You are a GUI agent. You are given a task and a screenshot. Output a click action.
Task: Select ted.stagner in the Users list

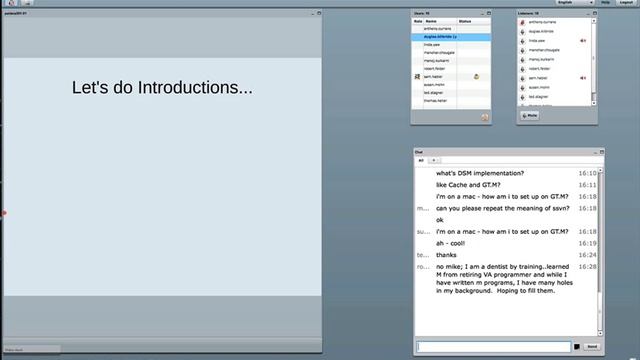pyautogui.click(x=451, y=93)
